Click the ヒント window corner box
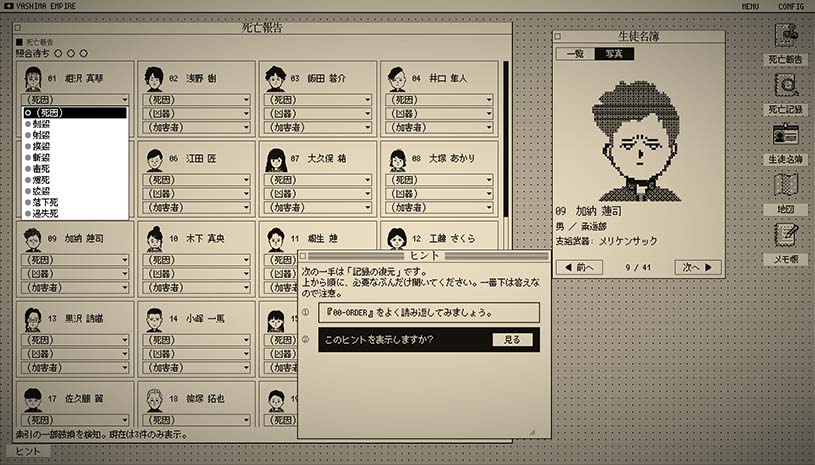 [304, 256]
